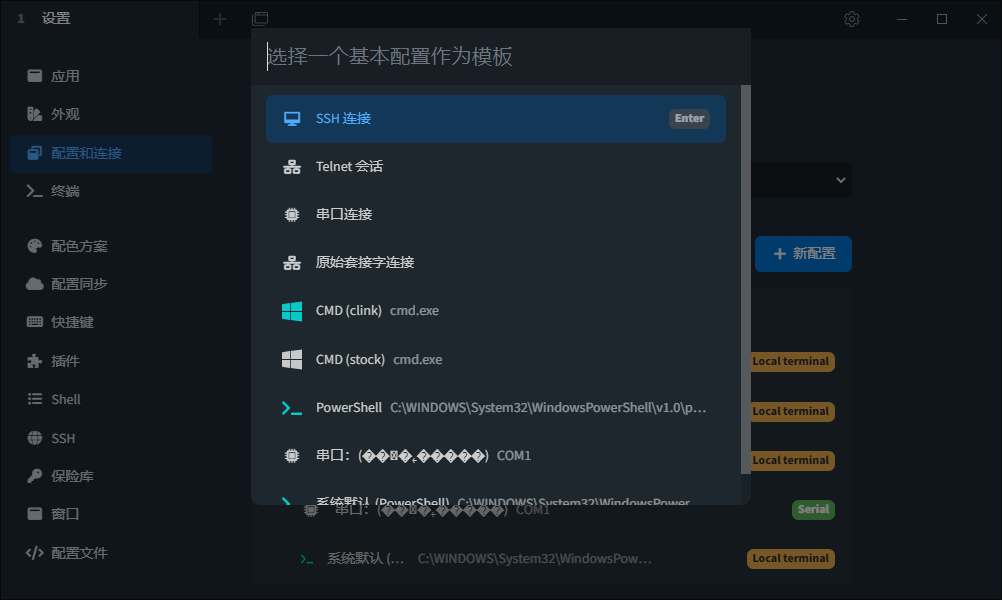
Task: Choose CMD (clink) cmd.exe profile
Action: 495,311
